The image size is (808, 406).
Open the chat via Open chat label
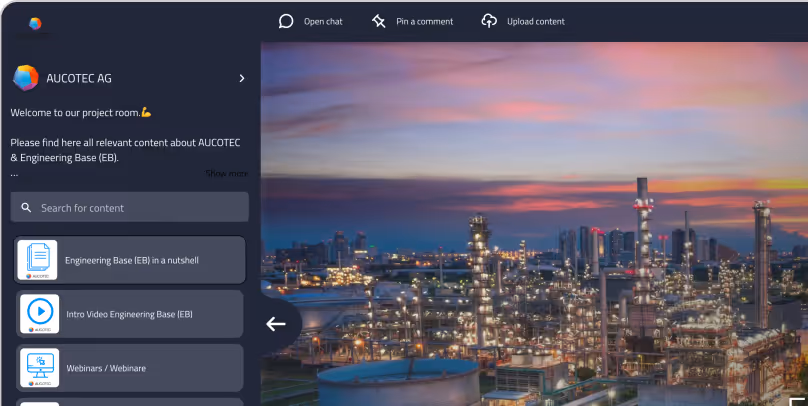pyautogui.click(x=323, y=22)
